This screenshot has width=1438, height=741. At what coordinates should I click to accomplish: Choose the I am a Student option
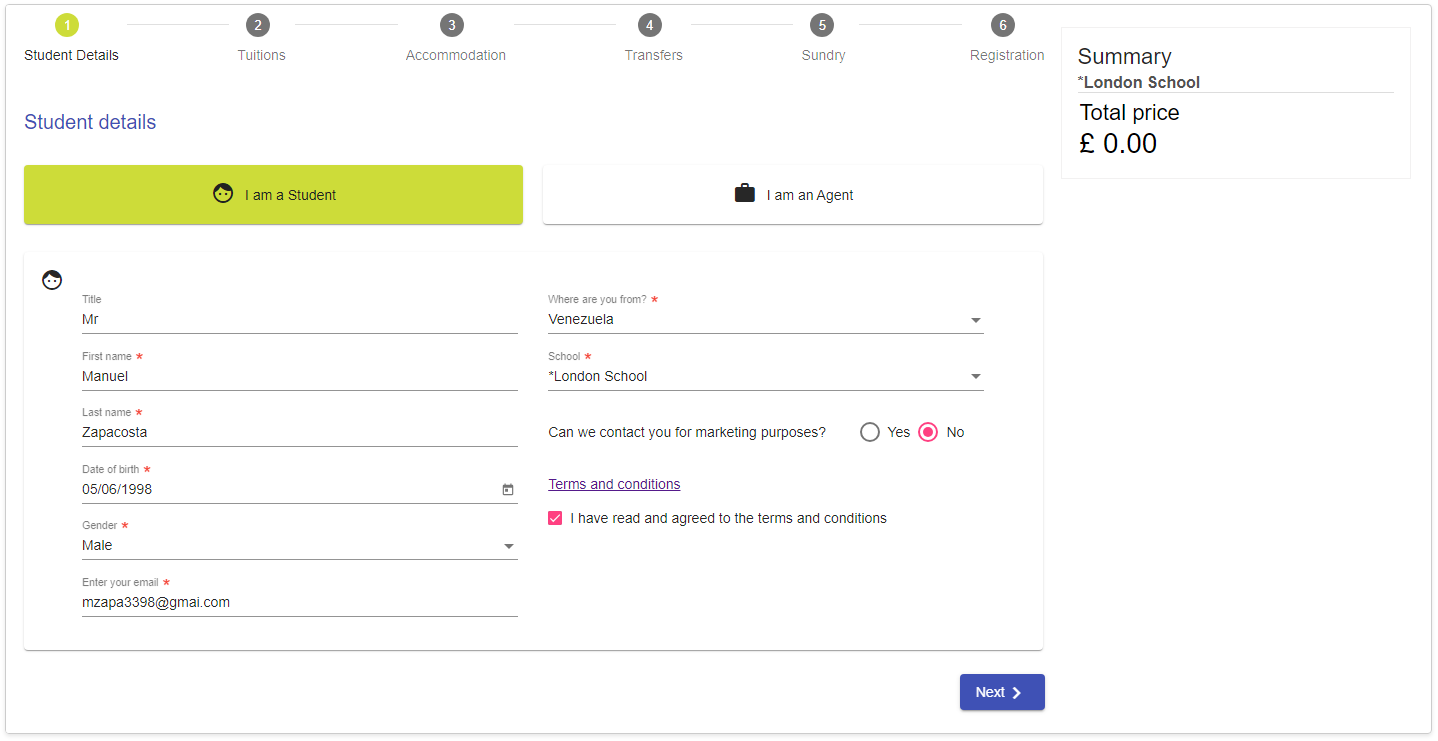[273, 195]
